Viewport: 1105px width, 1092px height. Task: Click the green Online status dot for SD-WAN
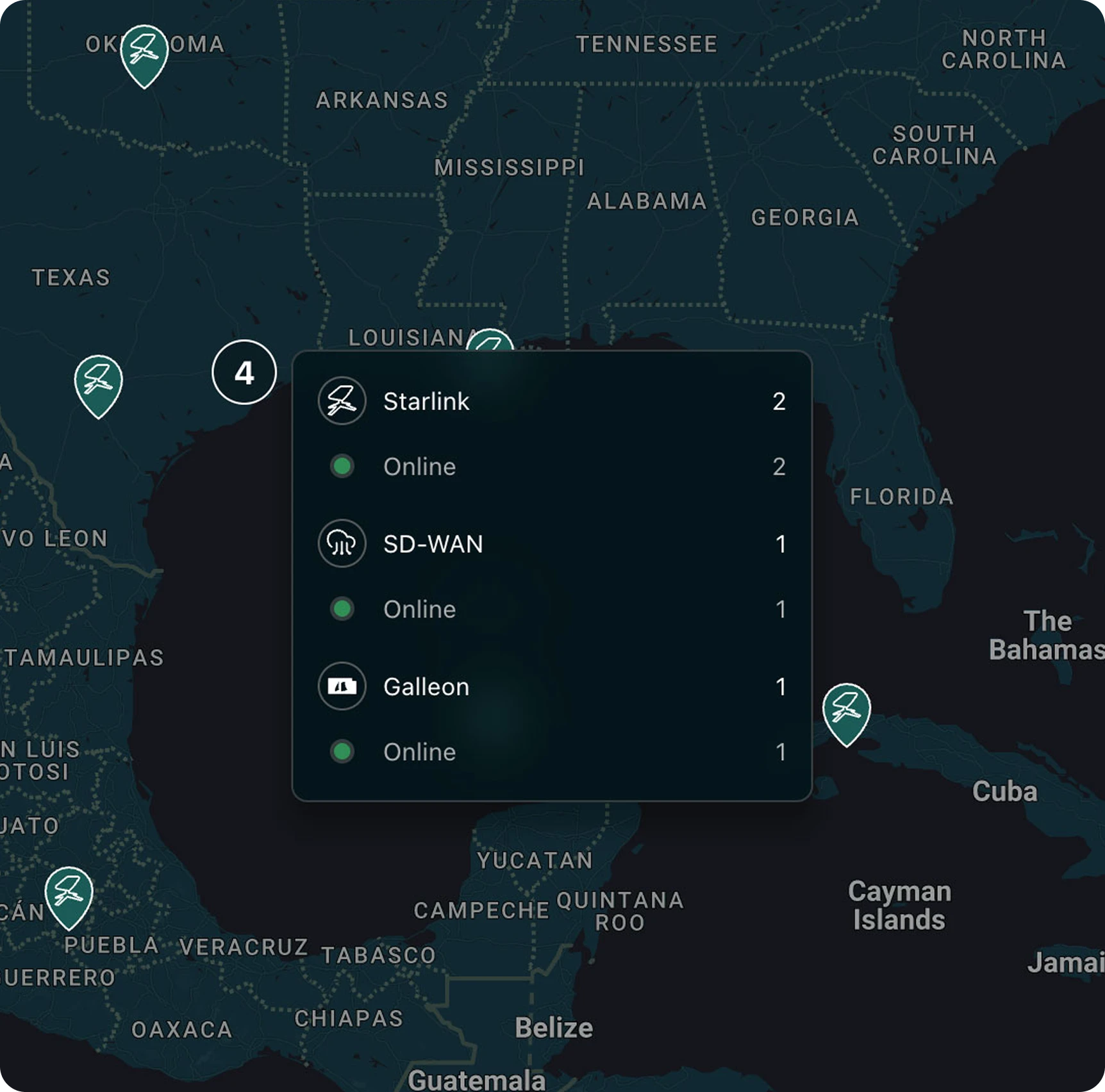(x=342, y=609)
